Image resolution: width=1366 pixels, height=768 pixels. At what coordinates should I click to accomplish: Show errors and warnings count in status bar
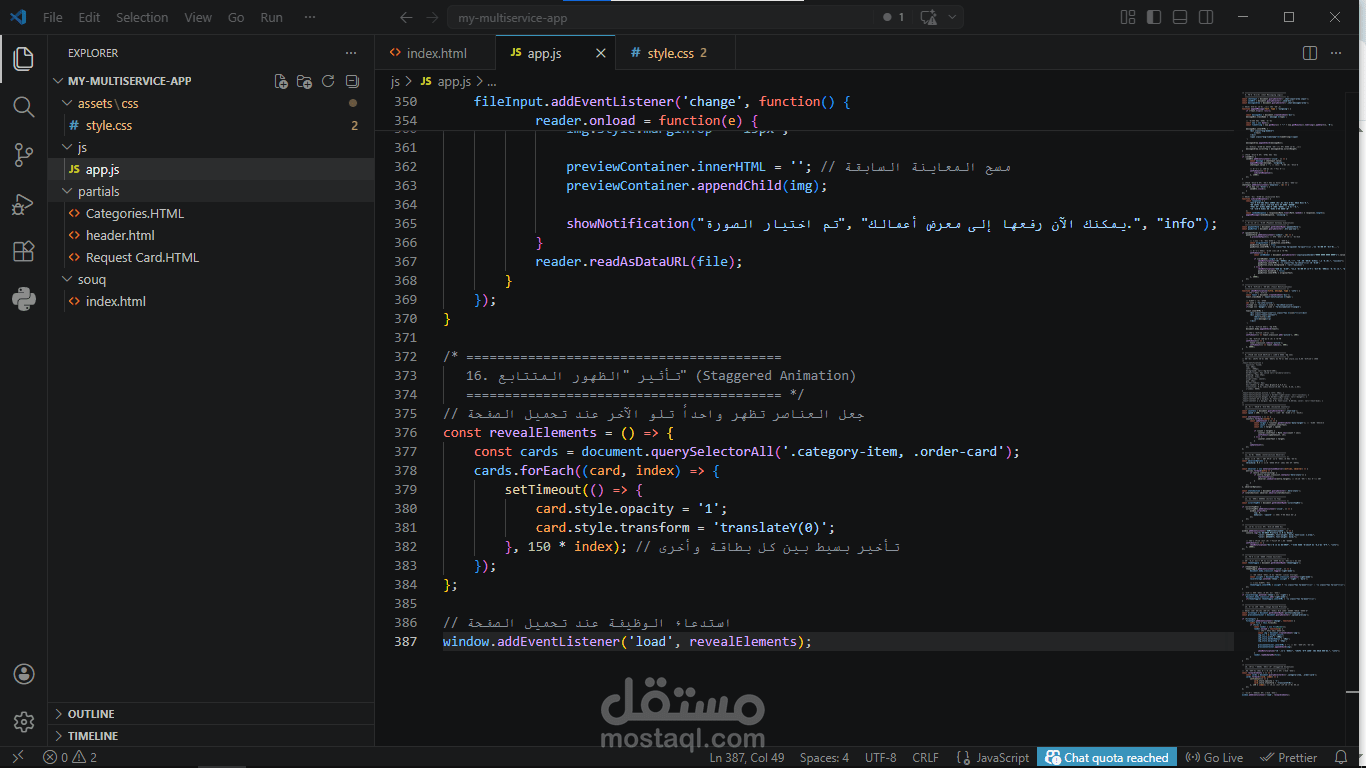click(70, 757)
